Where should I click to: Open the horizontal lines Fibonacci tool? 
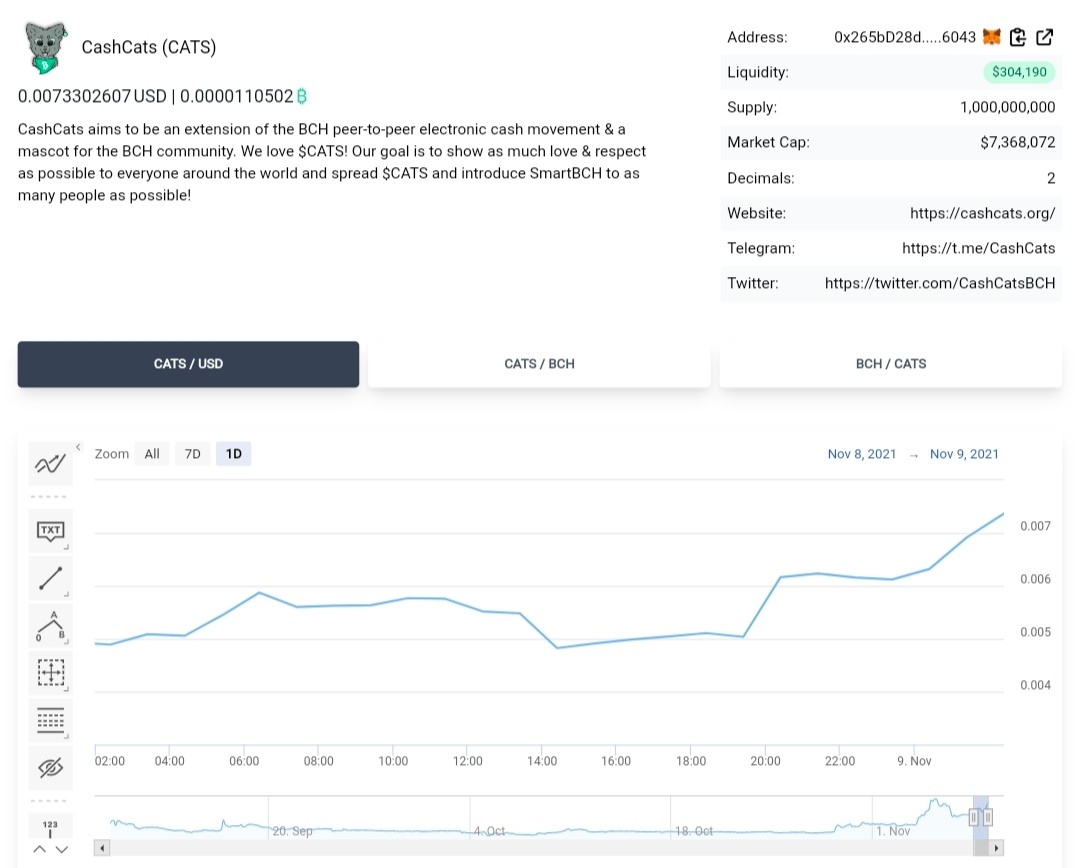click(50, 720)
